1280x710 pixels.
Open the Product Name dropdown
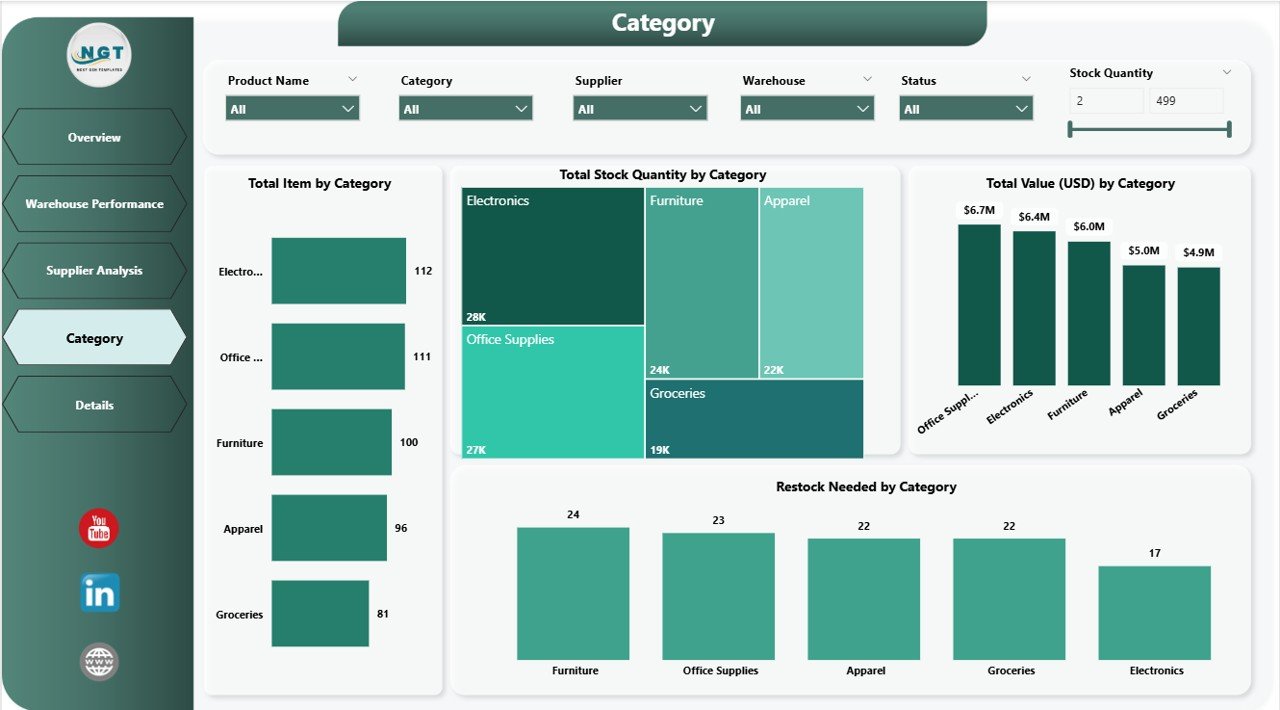point(292,109)
